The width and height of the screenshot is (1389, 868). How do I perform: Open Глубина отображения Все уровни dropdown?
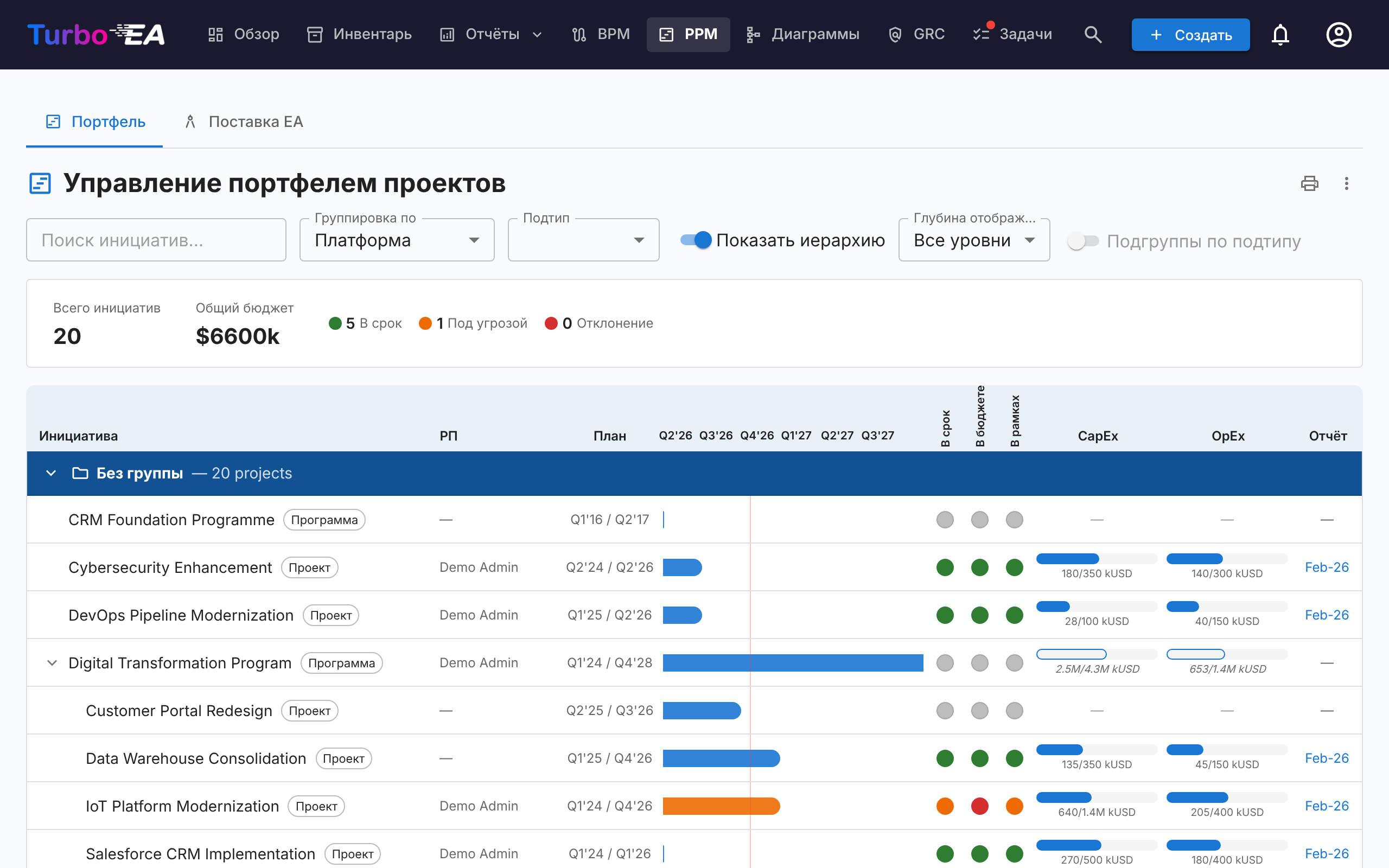point(974,240)
